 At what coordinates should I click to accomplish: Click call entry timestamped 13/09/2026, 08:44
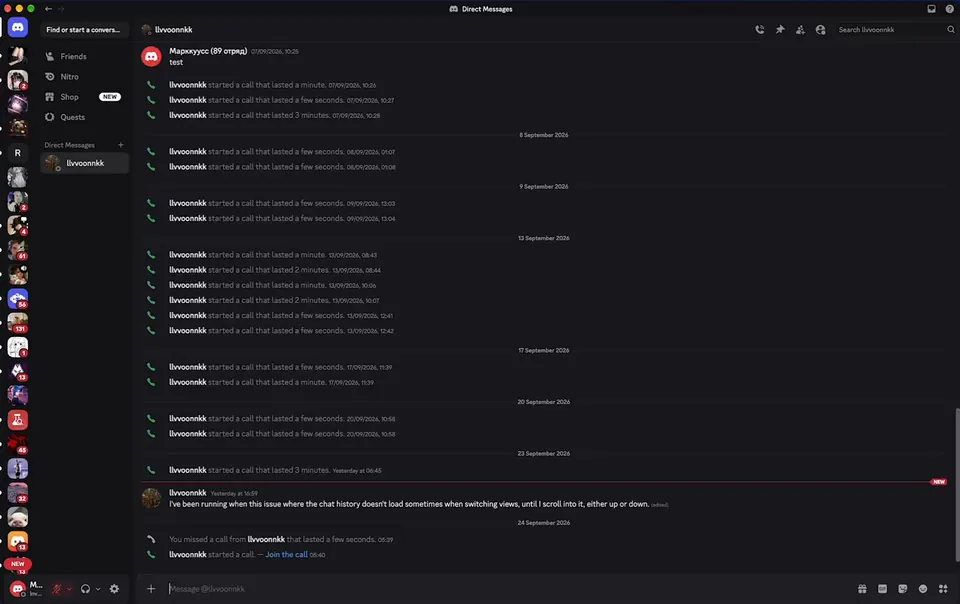click(x=275, y=270)
